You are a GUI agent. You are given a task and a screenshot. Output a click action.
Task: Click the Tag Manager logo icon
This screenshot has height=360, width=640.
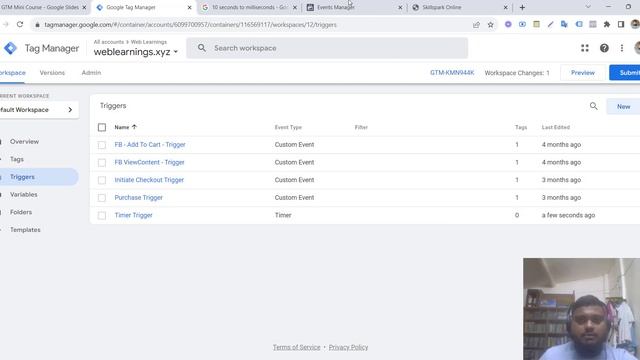pos(10,48)
